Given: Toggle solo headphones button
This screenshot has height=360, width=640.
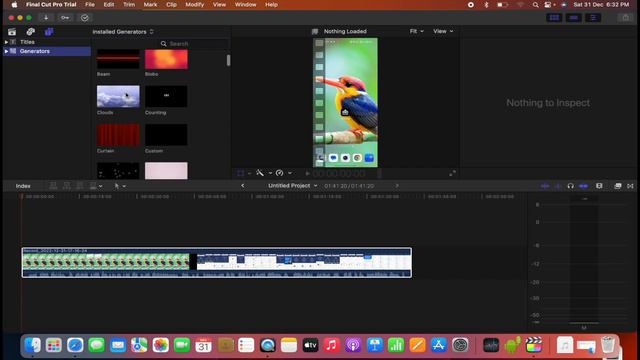Looking at the screenshot, I should 571,186.
